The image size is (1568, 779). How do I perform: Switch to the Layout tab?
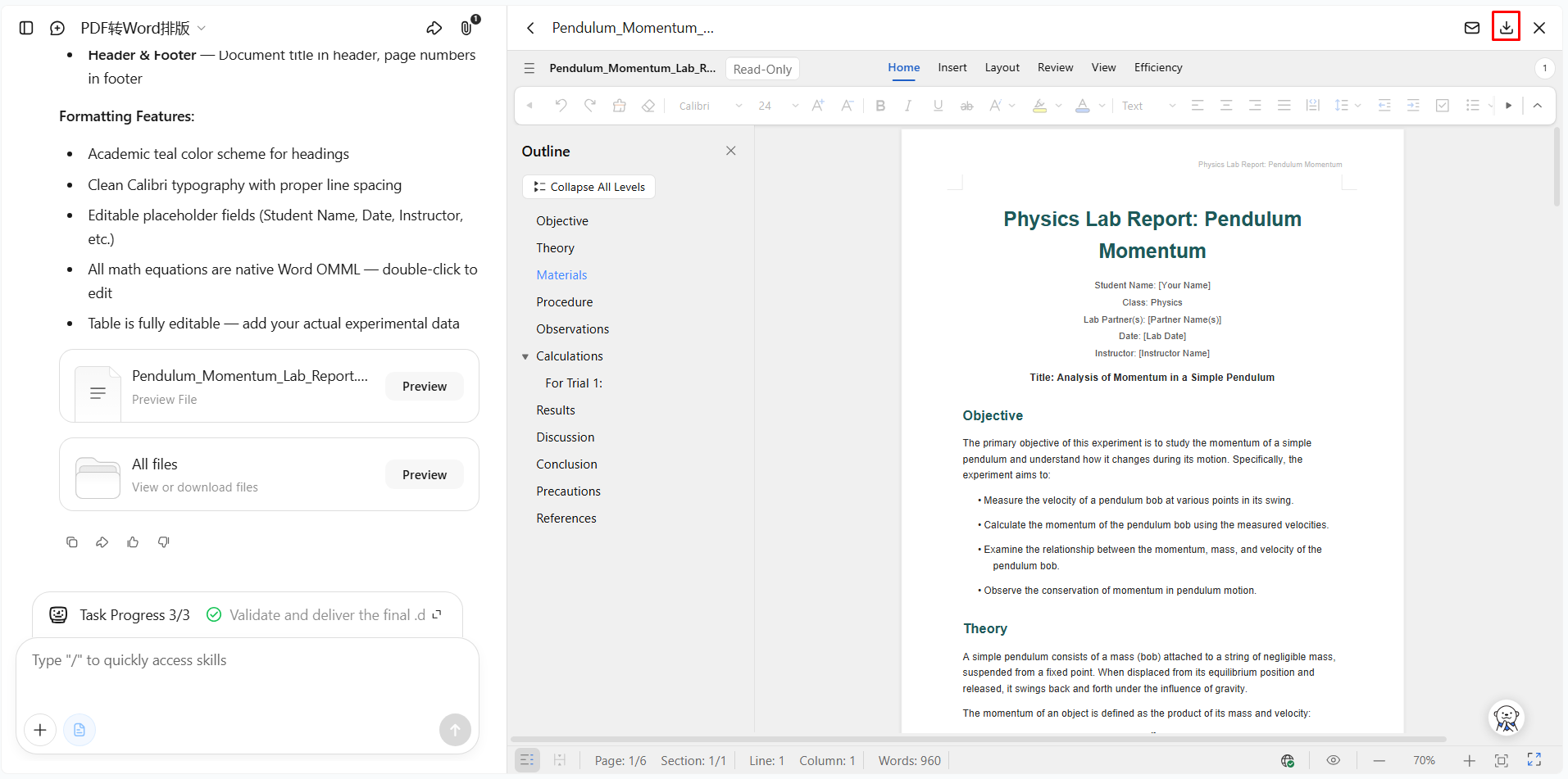coord(1002,68)
